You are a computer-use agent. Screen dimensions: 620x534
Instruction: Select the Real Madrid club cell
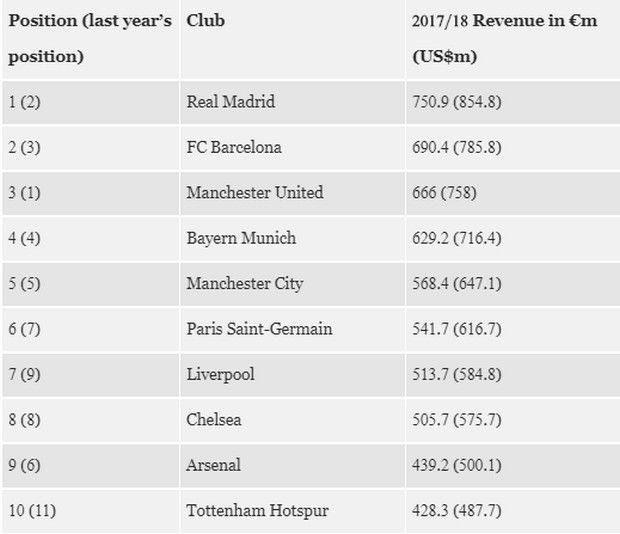pos(230,102)
